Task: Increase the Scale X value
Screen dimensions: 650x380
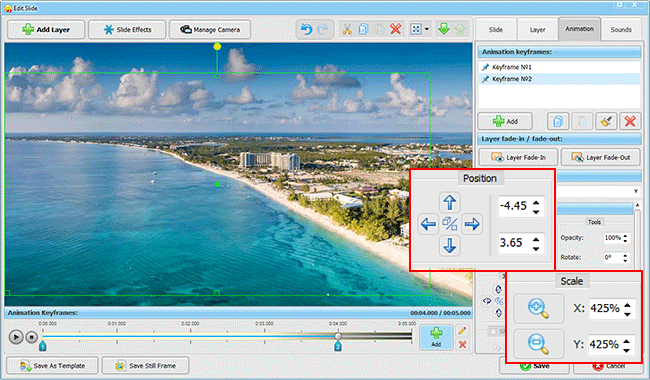Action: [627, 305]
